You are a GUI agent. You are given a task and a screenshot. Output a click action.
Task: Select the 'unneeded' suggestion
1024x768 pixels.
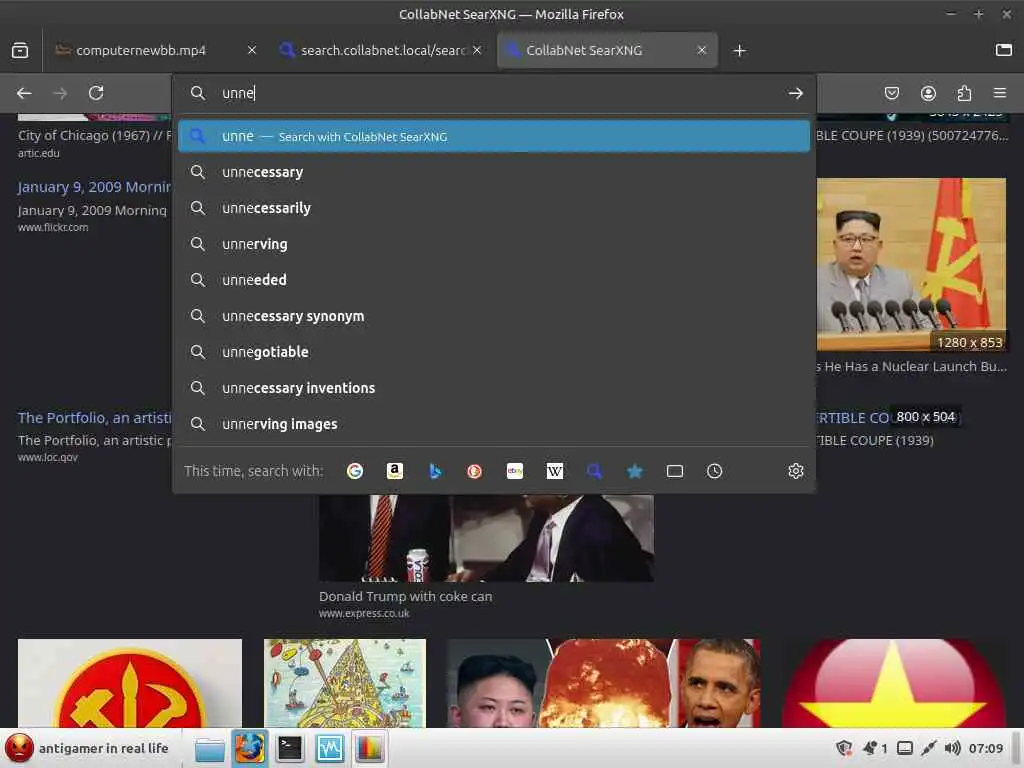point(494,280)
